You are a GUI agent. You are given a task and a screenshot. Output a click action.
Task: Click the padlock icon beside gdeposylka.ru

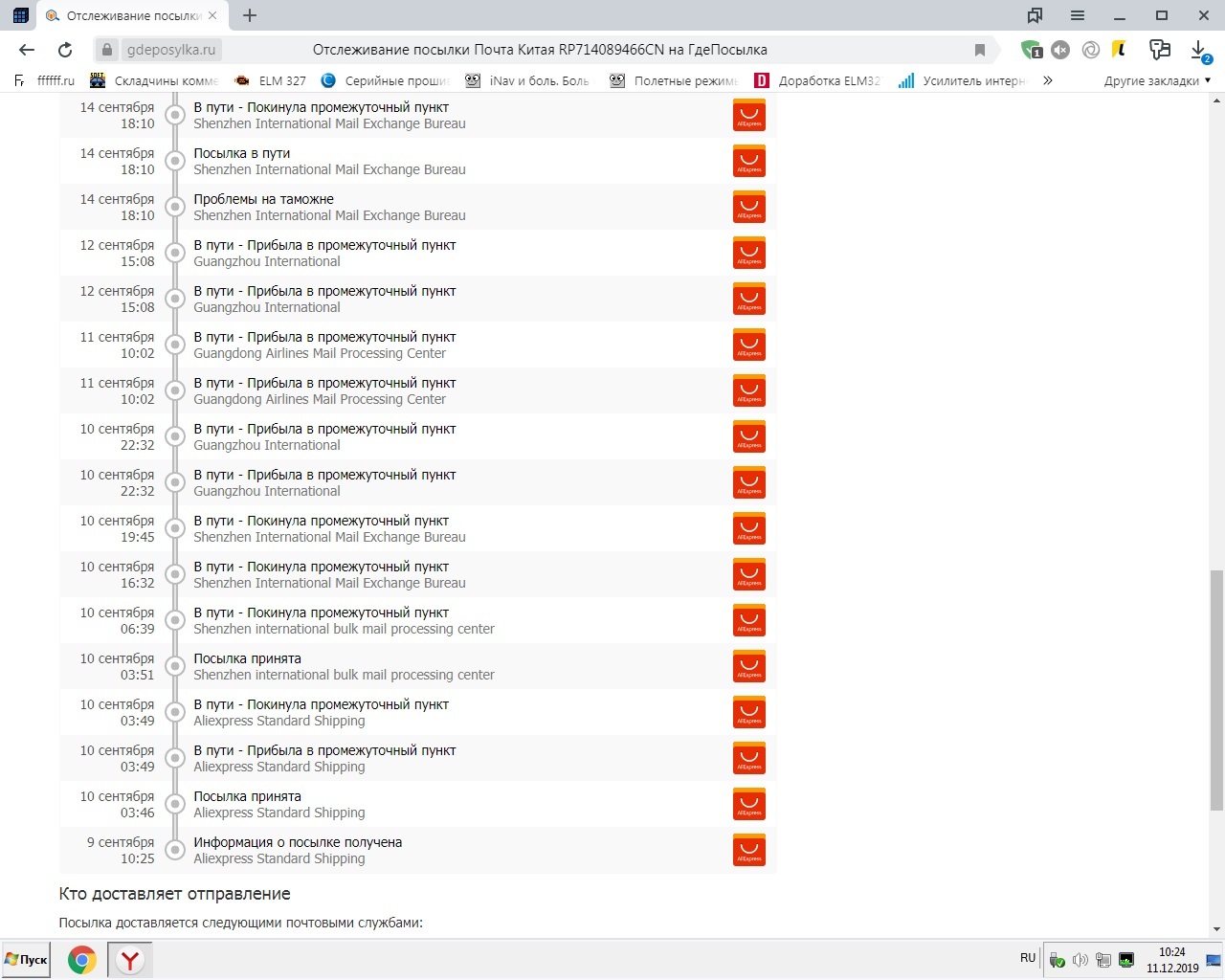(108, 50)
